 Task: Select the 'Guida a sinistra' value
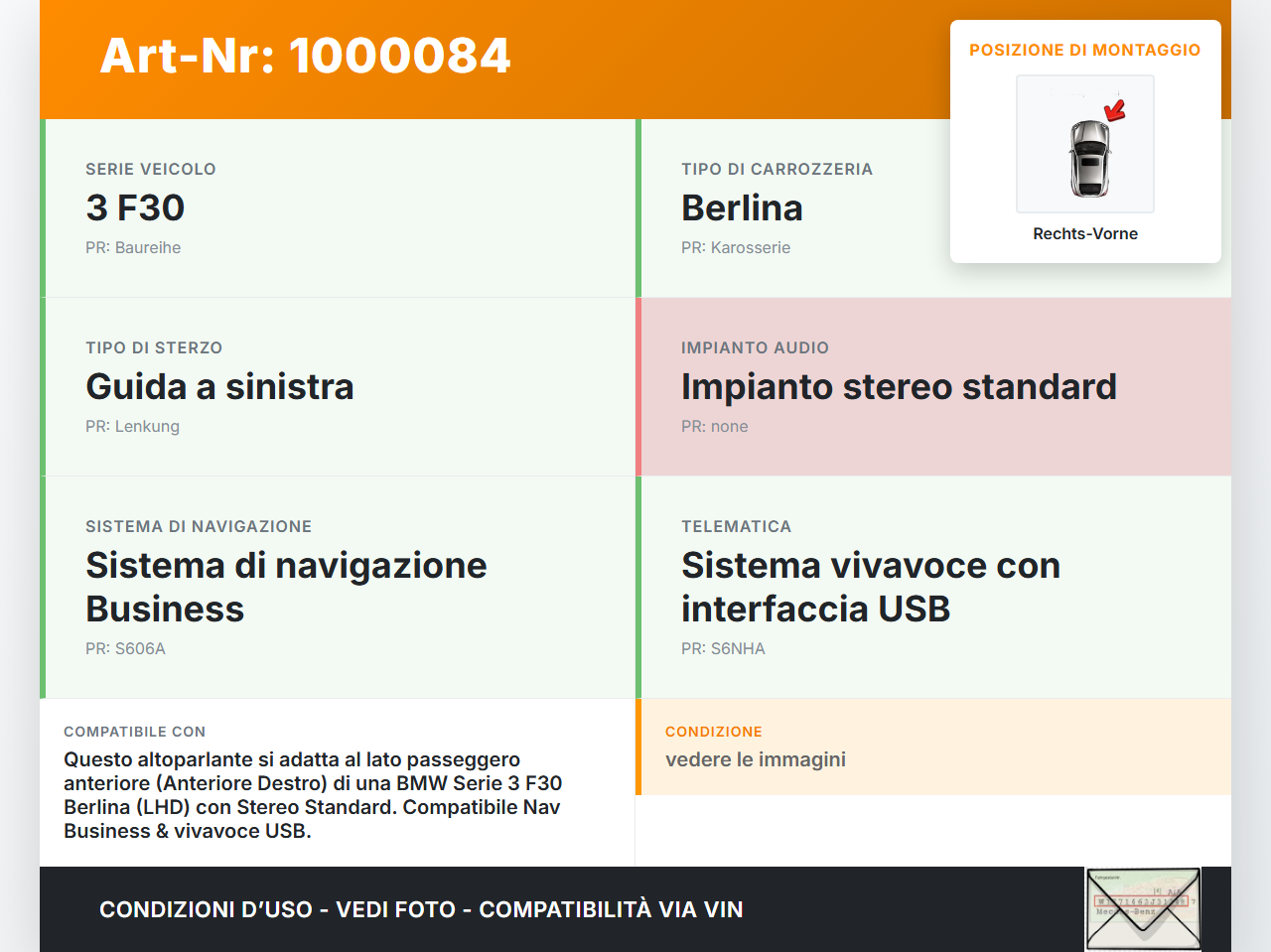click(219, 386)
